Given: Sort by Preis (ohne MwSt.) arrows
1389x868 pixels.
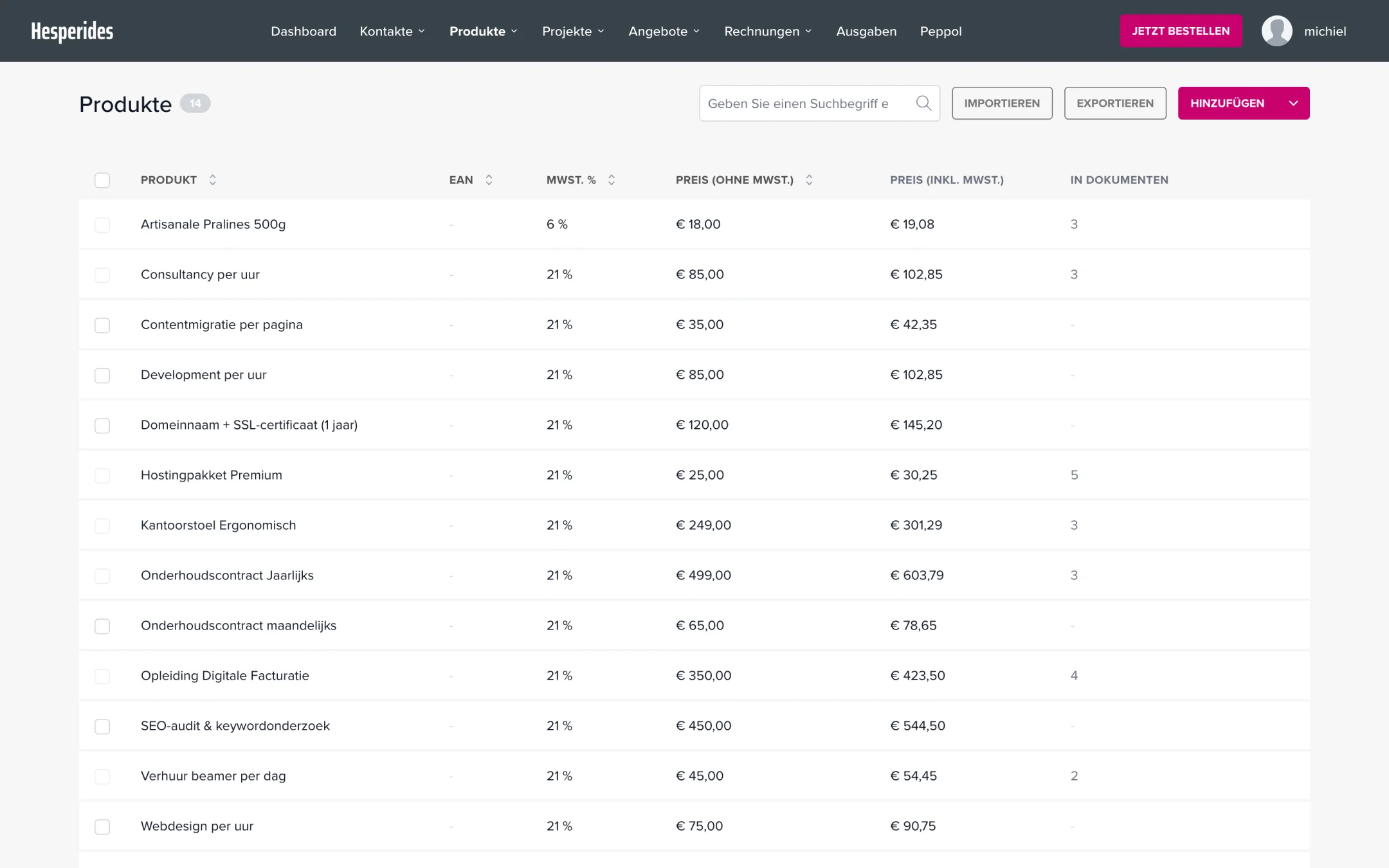Looking at the screenshot, I should [809, 180].
